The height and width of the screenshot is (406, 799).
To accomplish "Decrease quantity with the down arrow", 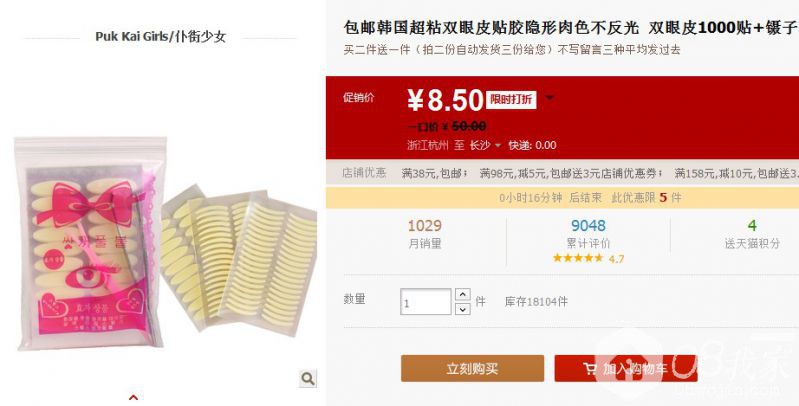I will [462, 309].
